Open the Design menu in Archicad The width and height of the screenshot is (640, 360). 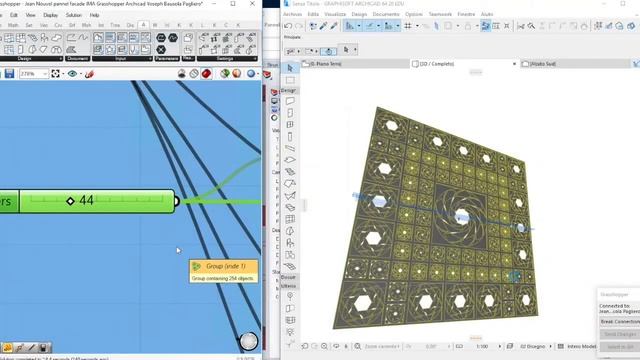pyautogui.click(x=359, y=14)
